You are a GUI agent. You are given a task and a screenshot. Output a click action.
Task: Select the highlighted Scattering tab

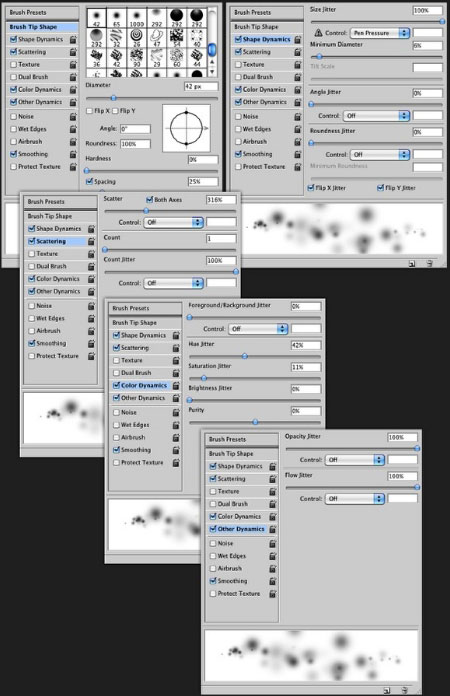pyautogui.click(x=55, y=241)
